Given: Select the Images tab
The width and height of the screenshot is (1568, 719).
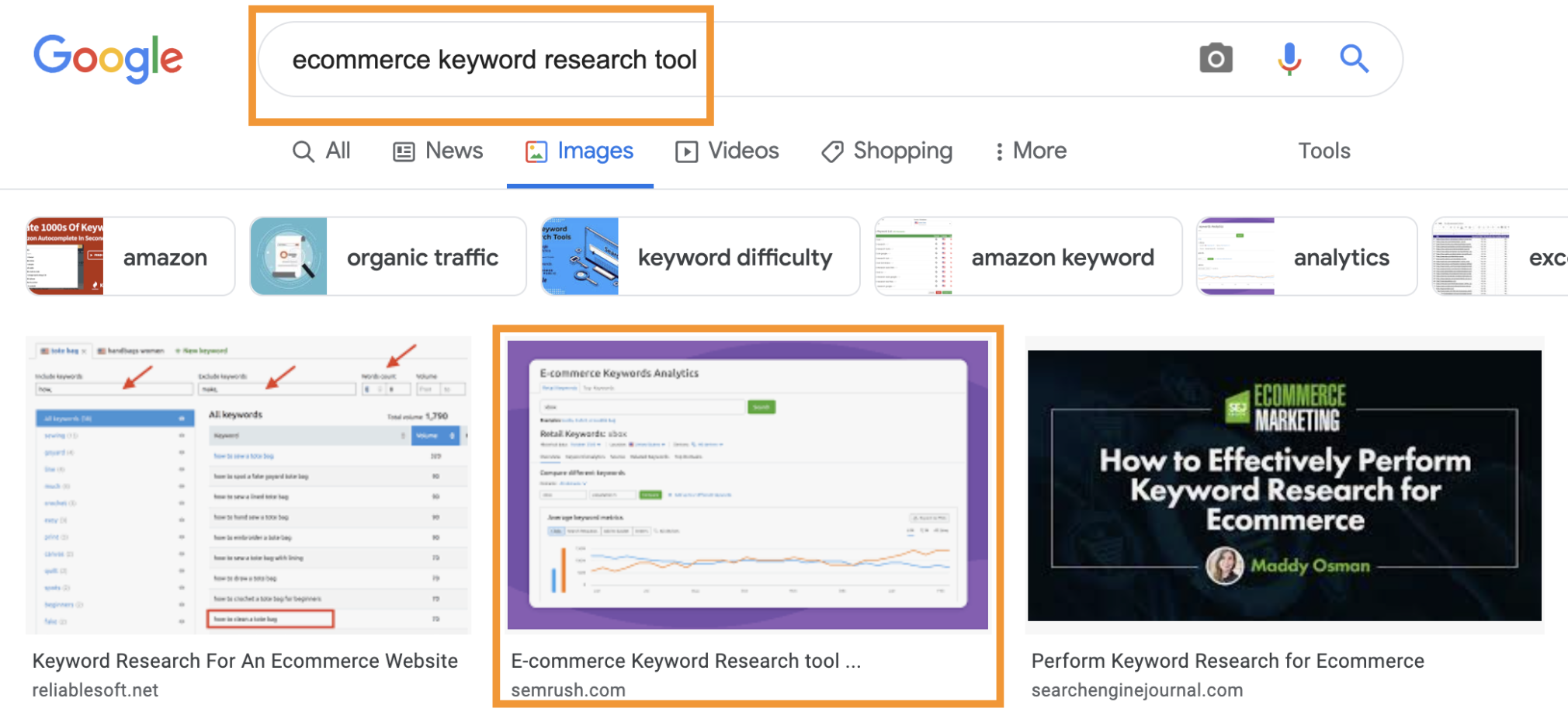Looking at the screenshot, I should click(x=580, y=151).
